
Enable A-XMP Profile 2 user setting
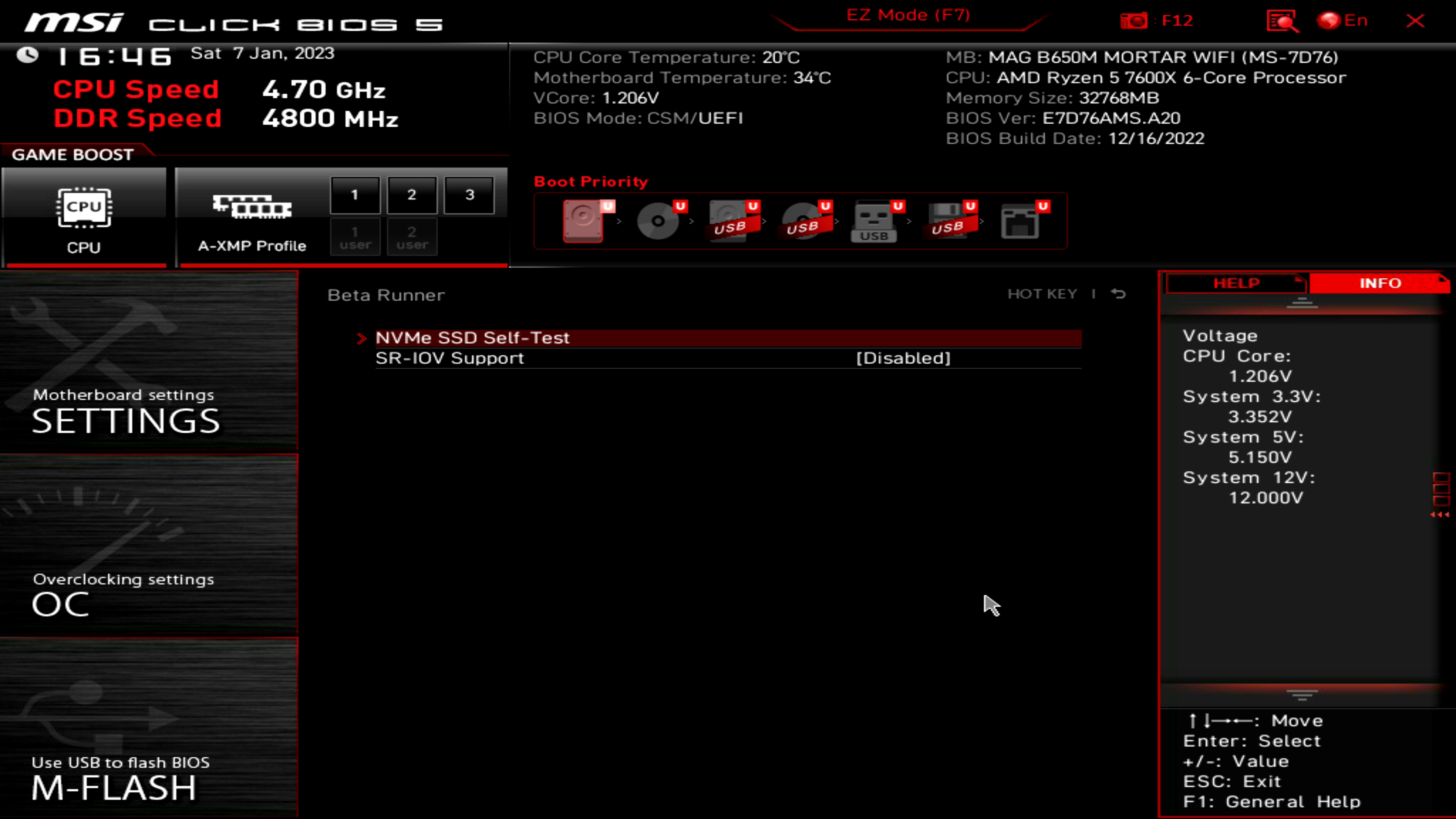[411, 238]
